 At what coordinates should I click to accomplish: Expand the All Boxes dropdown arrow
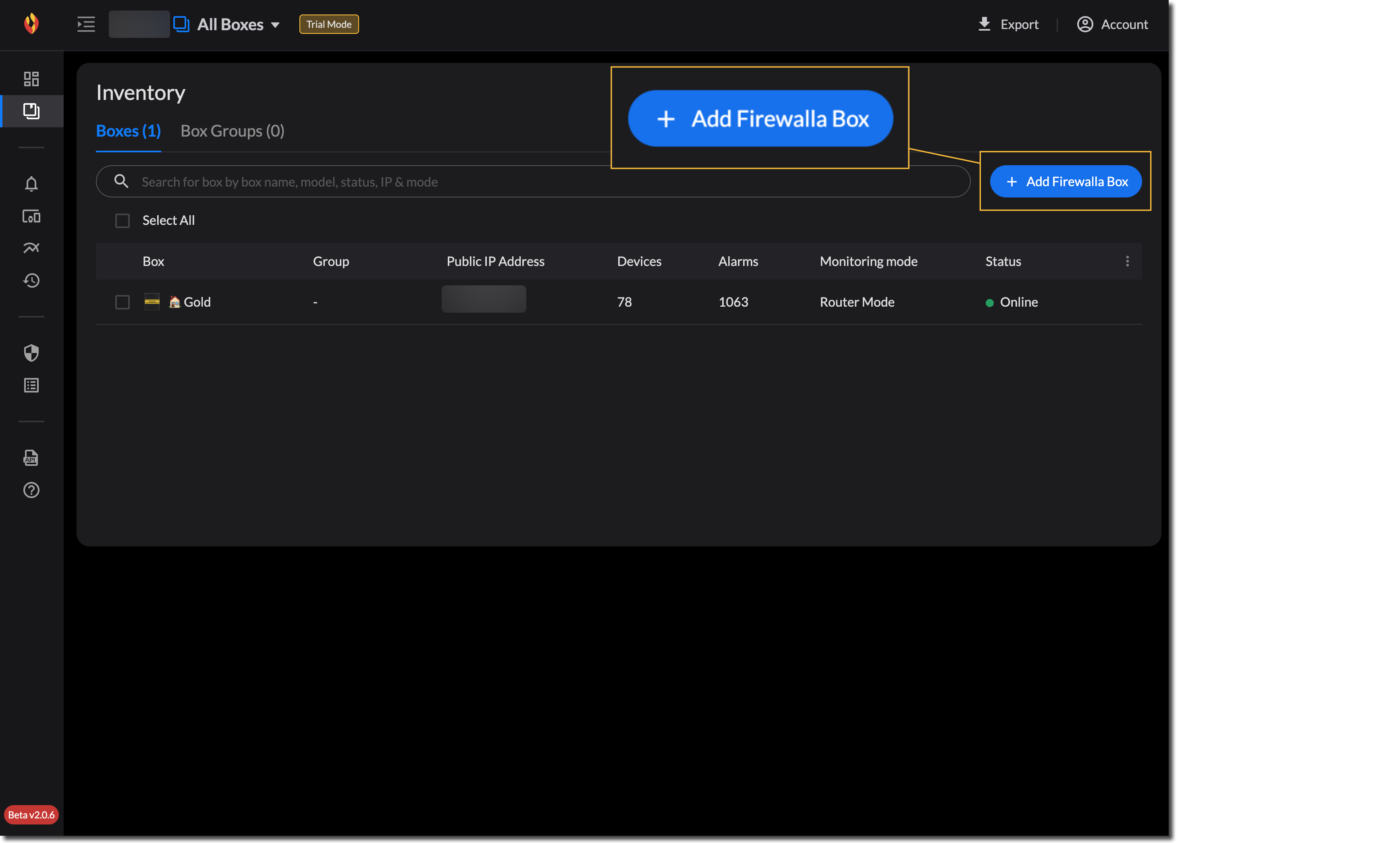[275, 25]
